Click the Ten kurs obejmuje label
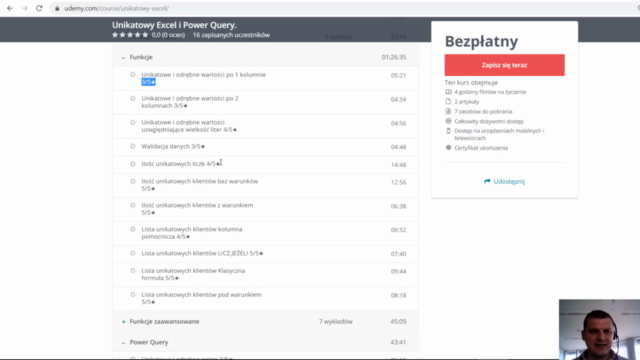This screenshot has width=640, height=360. (471, 82)
